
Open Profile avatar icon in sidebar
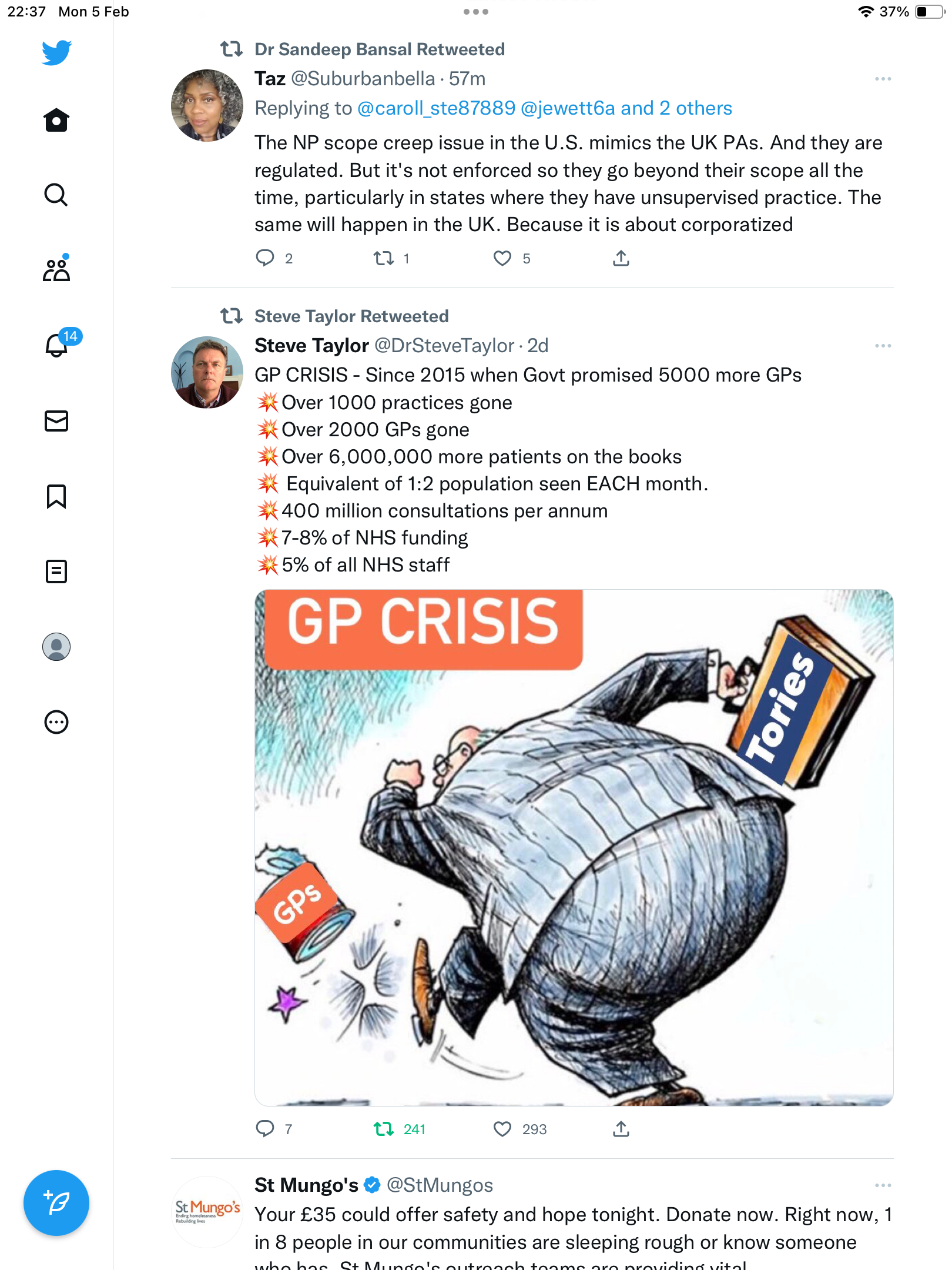[56, 647]
